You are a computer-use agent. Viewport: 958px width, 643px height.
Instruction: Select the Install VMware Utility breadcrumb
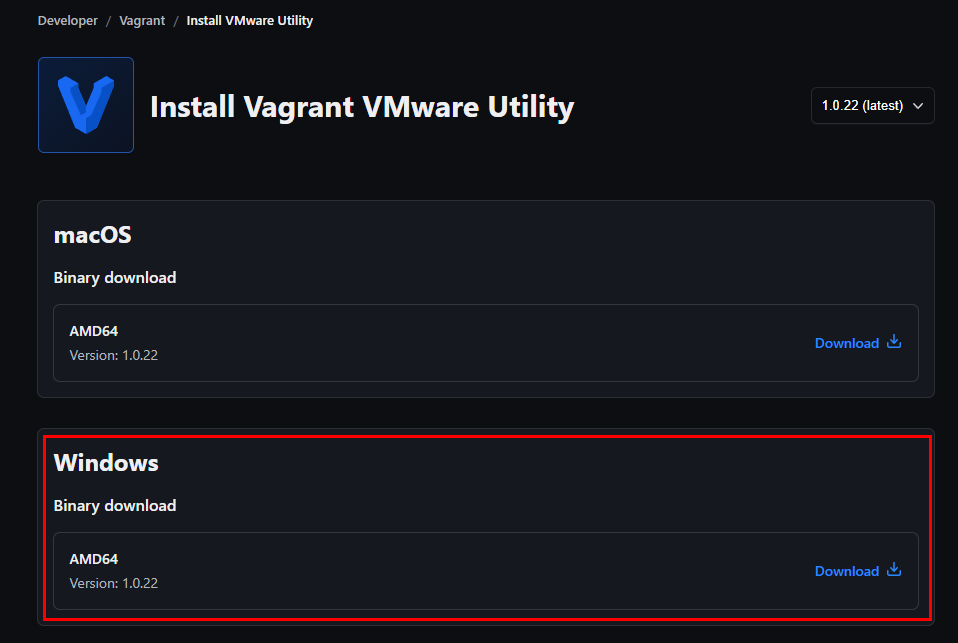pos(249,20)
